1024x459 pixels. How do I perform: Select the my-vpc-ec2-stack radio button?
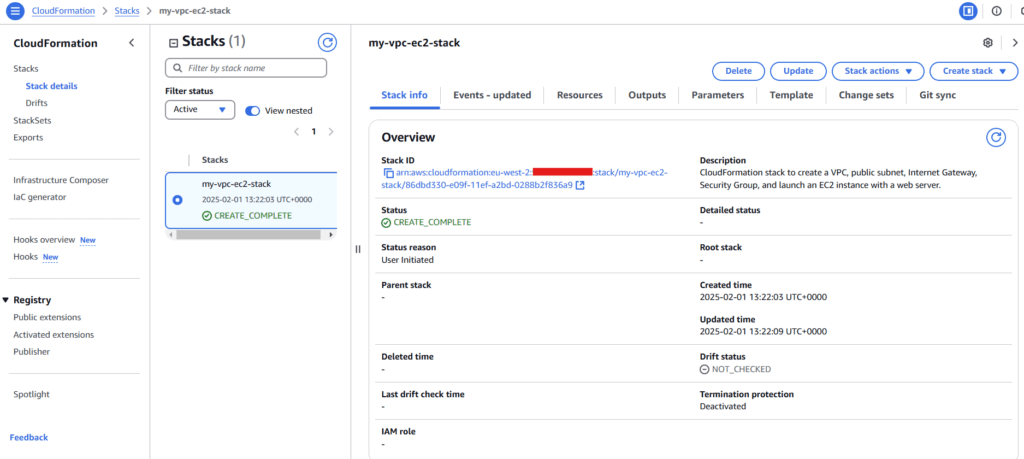pos(177,200)
